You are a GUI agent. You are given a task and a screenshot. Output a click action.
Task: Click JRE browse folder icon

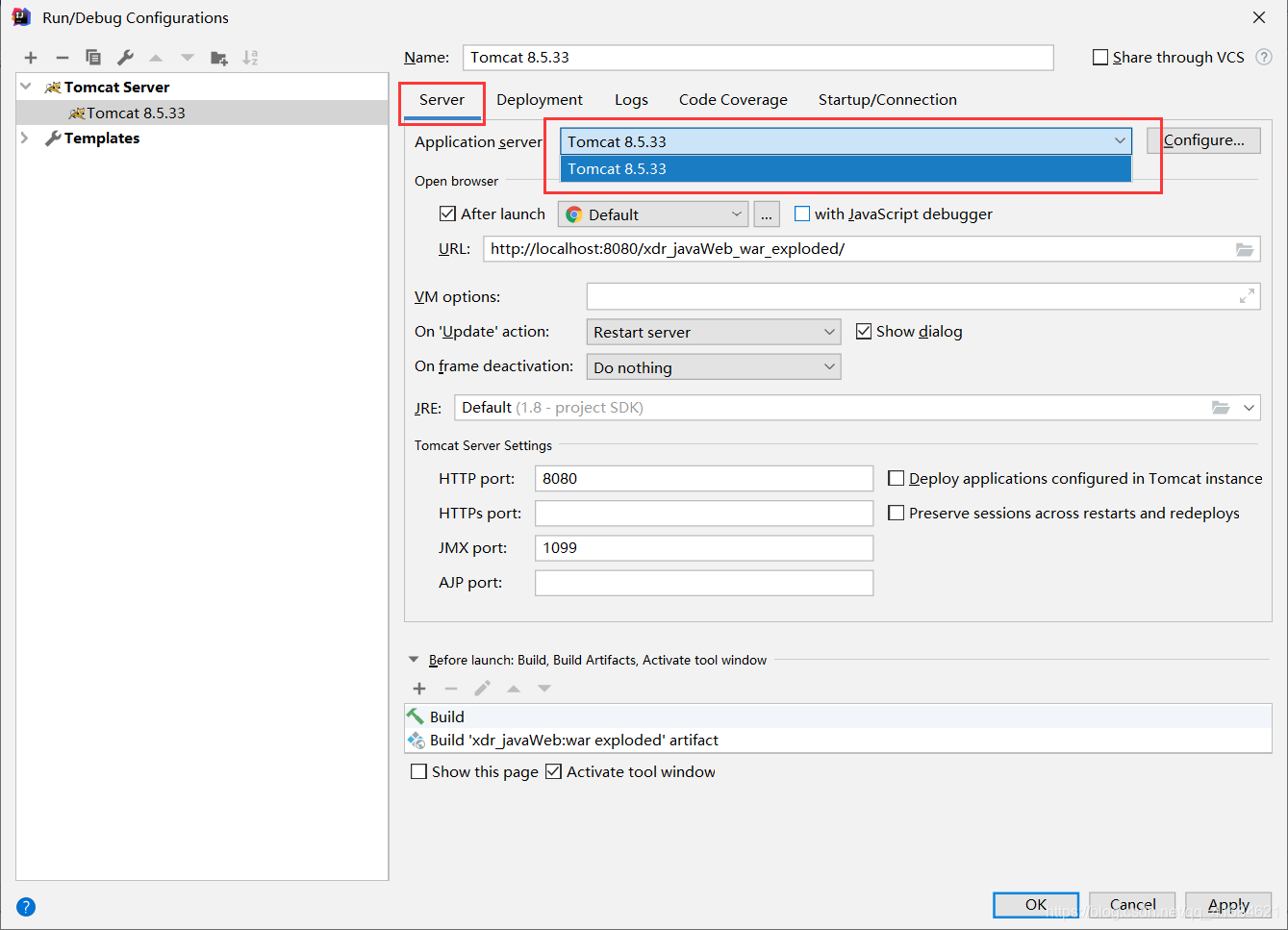click(1221, 408)
